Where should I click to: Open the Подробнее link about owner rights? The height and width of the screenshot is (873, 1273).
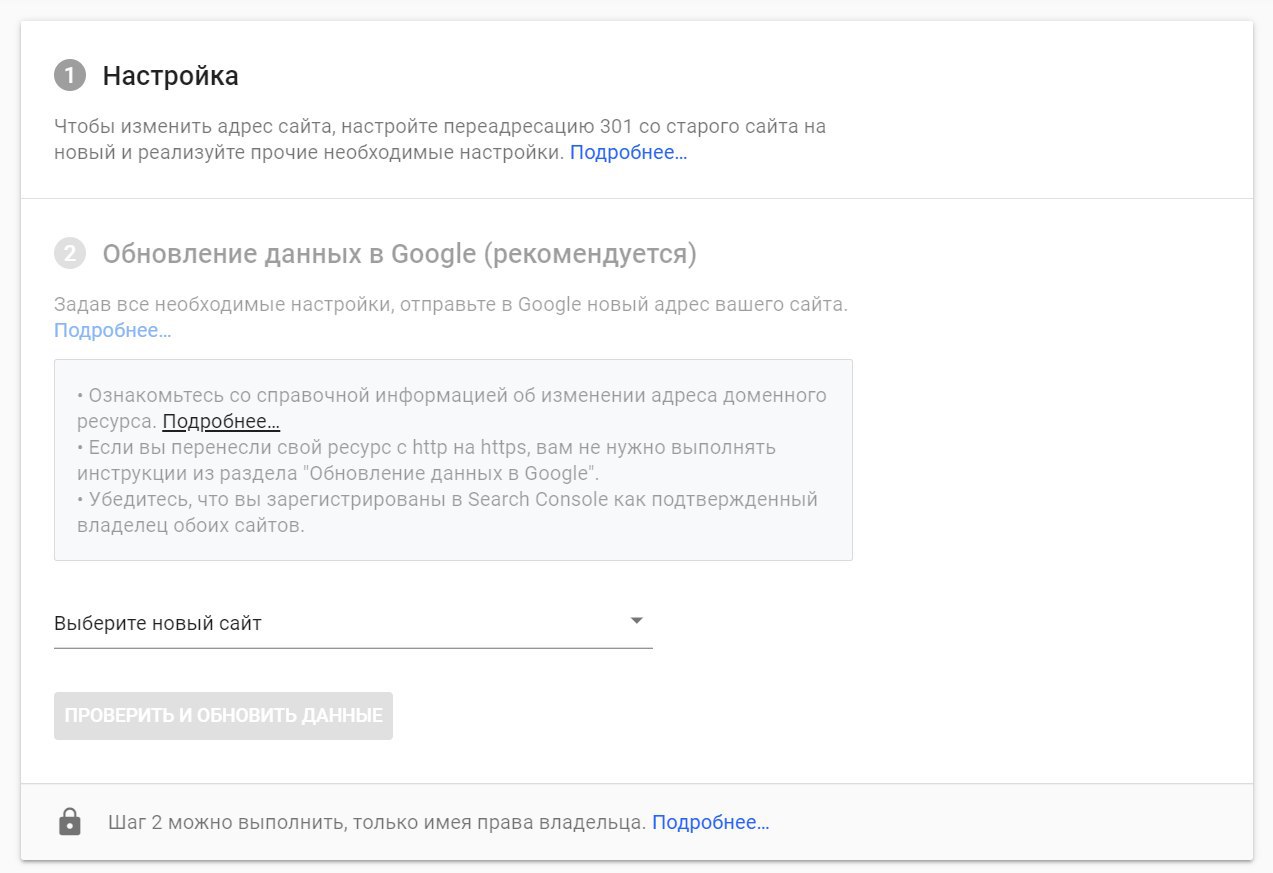[710, 822]
